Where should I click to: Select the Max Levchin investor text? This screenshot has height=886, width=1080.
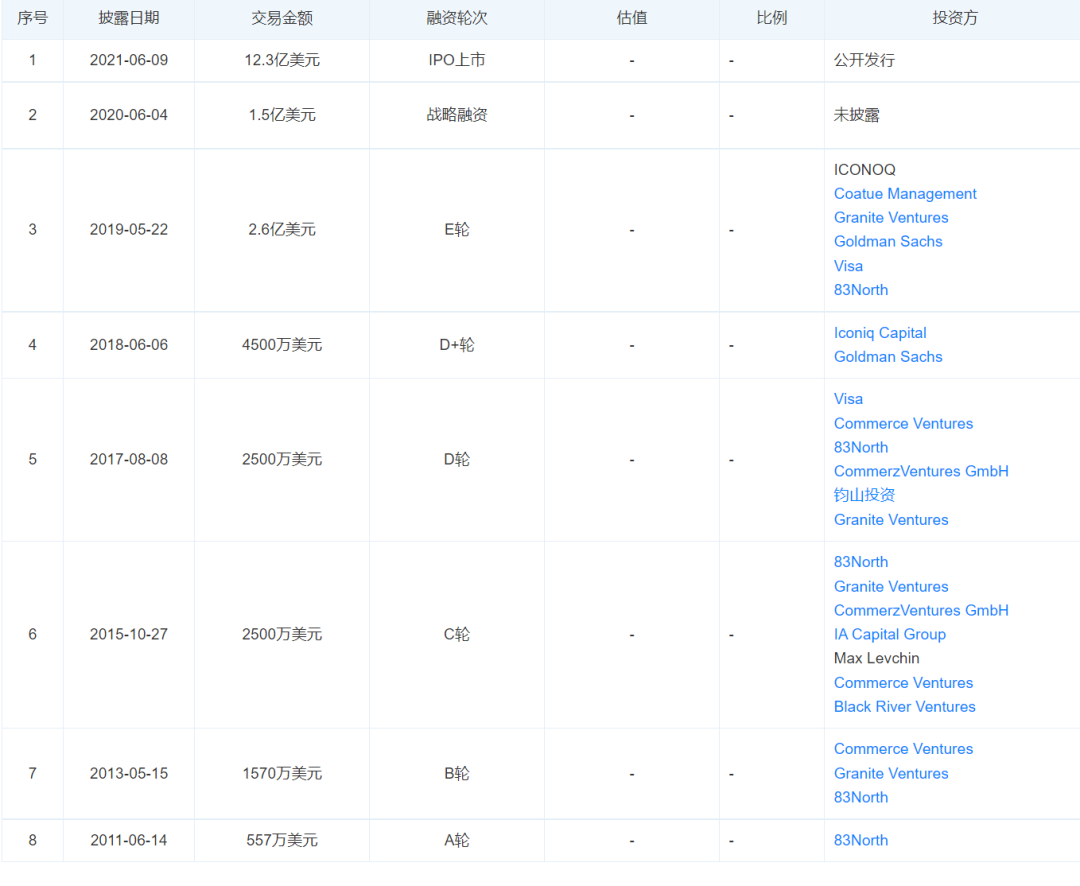pos(876,659)
